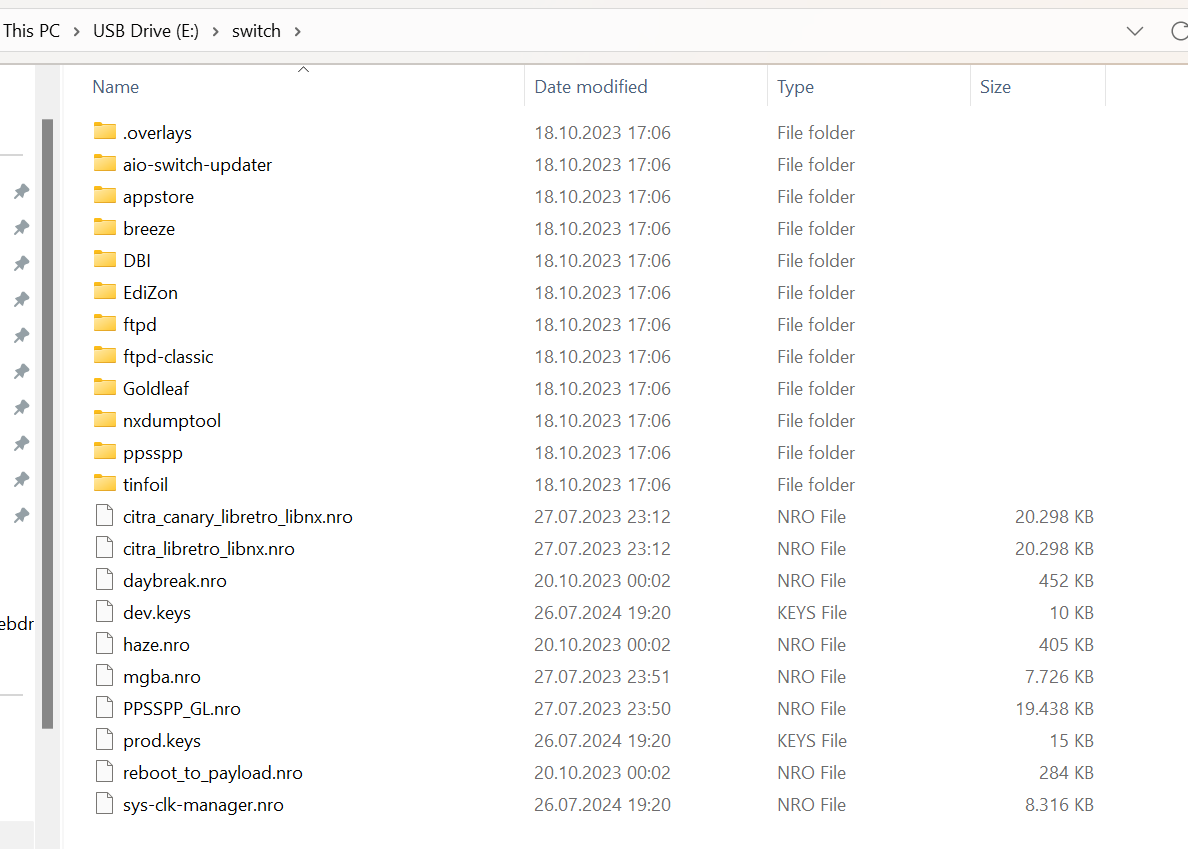Image resolution: width=1188 pixels, height=856 pixels.
Task: Click the ftpd folder icon
Action: tap(105, 323)
